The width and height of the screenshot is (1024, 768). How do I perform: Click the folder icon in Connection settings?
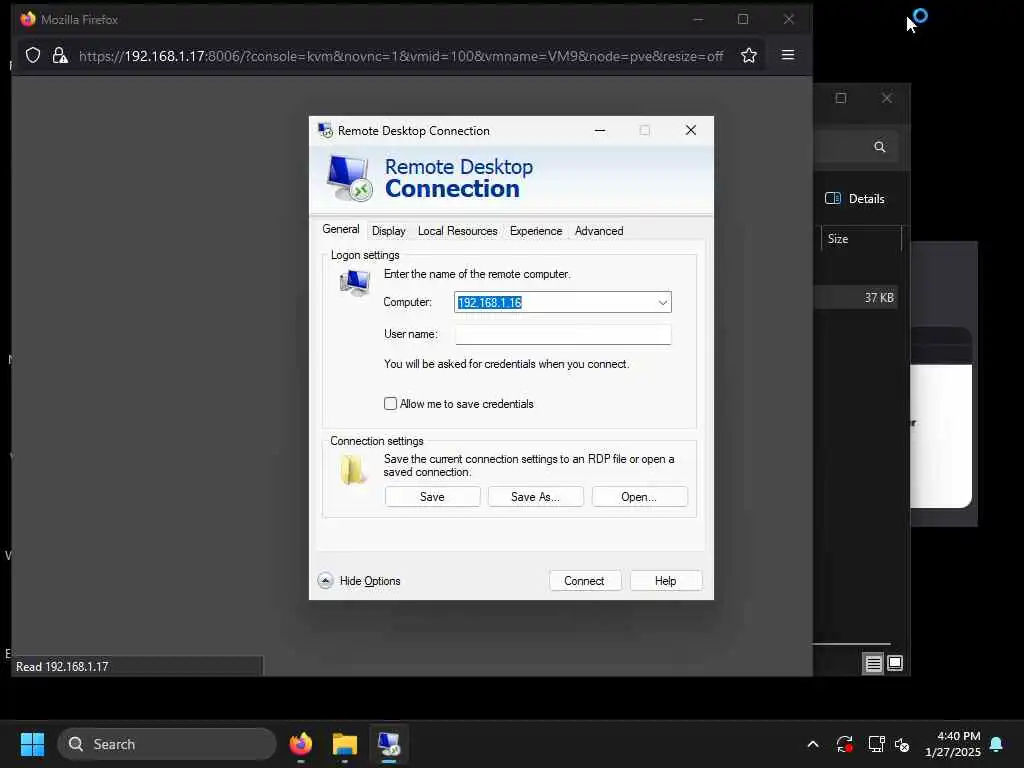[353, 470]
